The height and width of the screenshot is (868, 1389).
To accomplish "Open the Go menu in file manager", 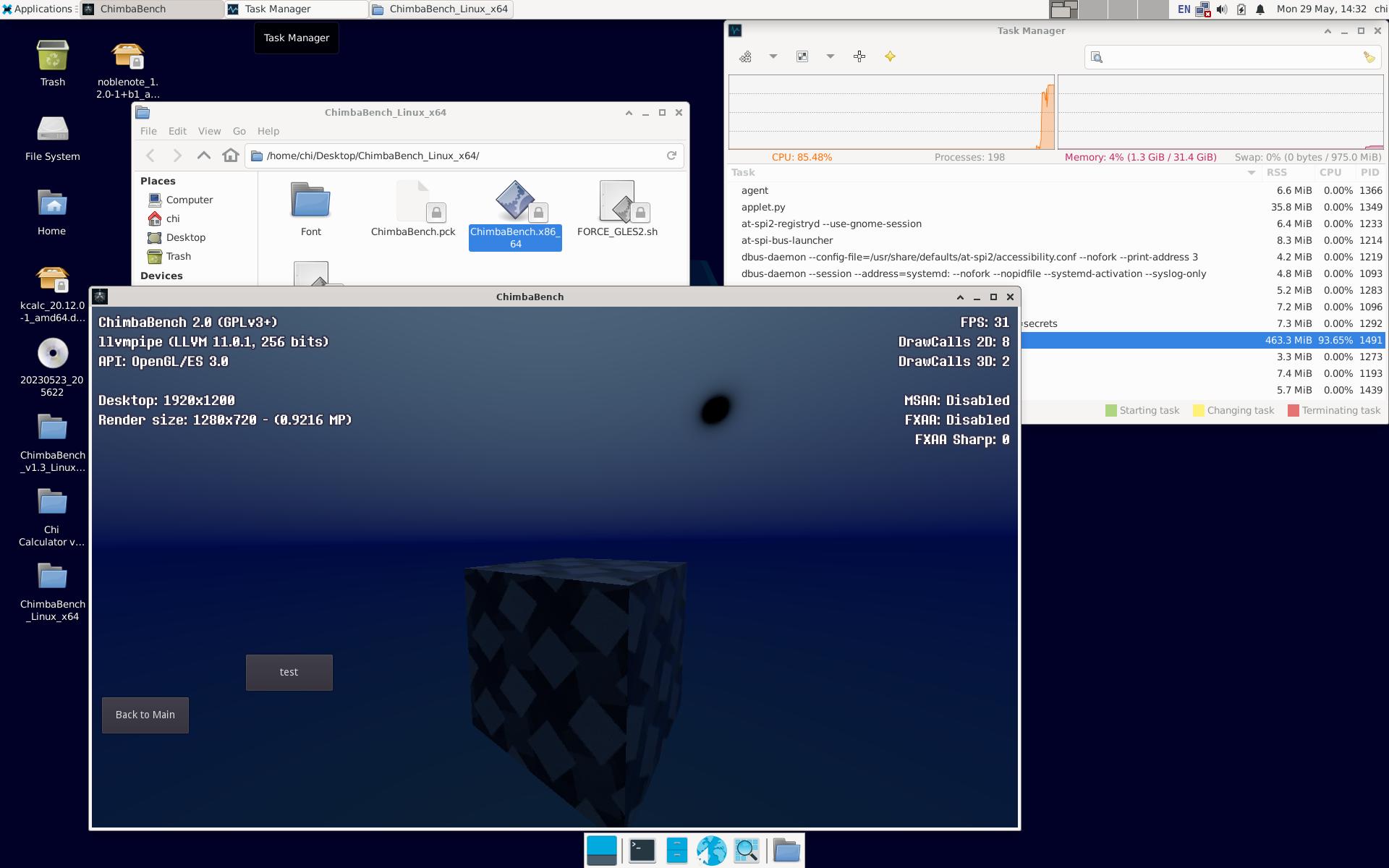I will [239, 131].
